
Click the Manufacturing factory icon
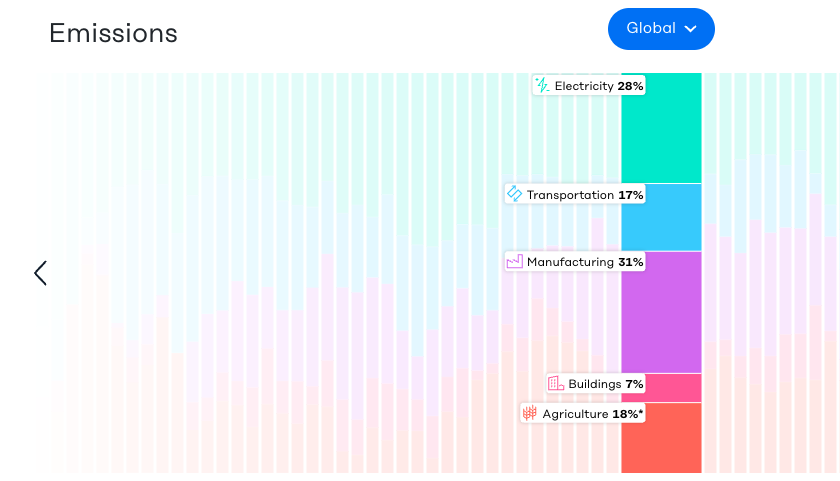click(514, 262)
